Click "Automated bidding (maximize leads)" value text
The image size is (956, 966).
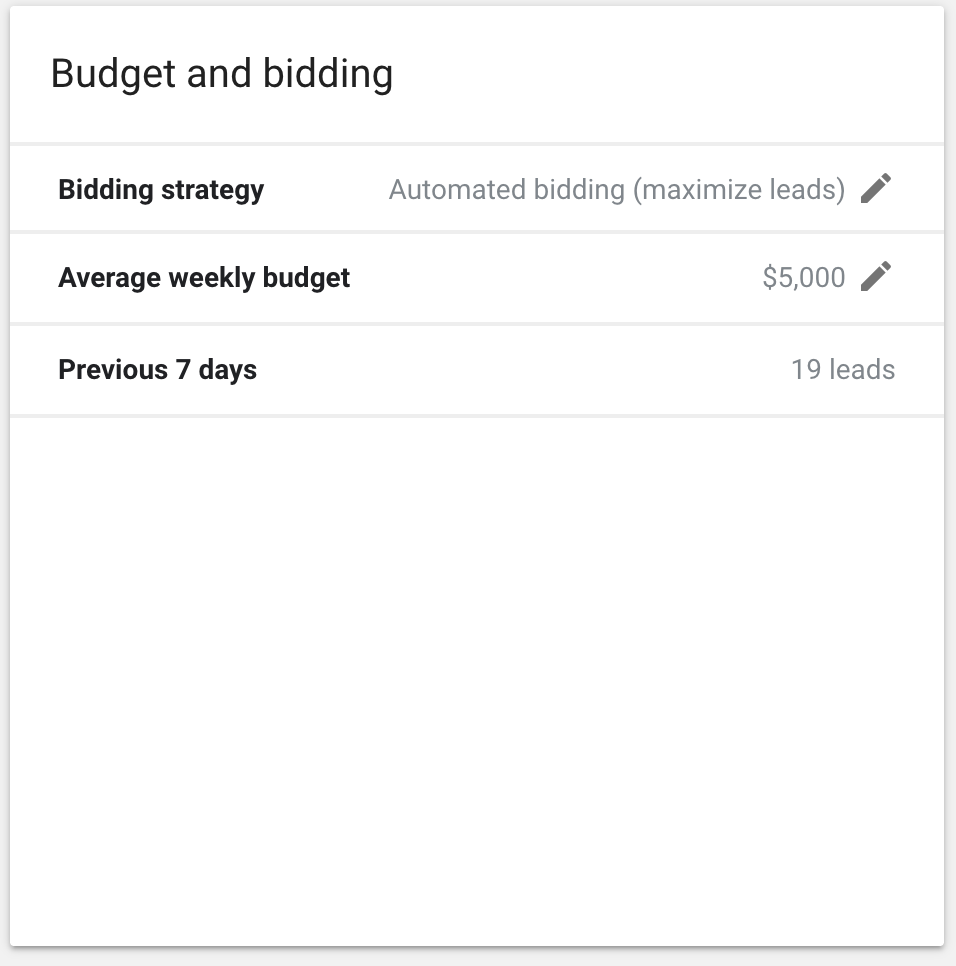[x=616, y=190]
